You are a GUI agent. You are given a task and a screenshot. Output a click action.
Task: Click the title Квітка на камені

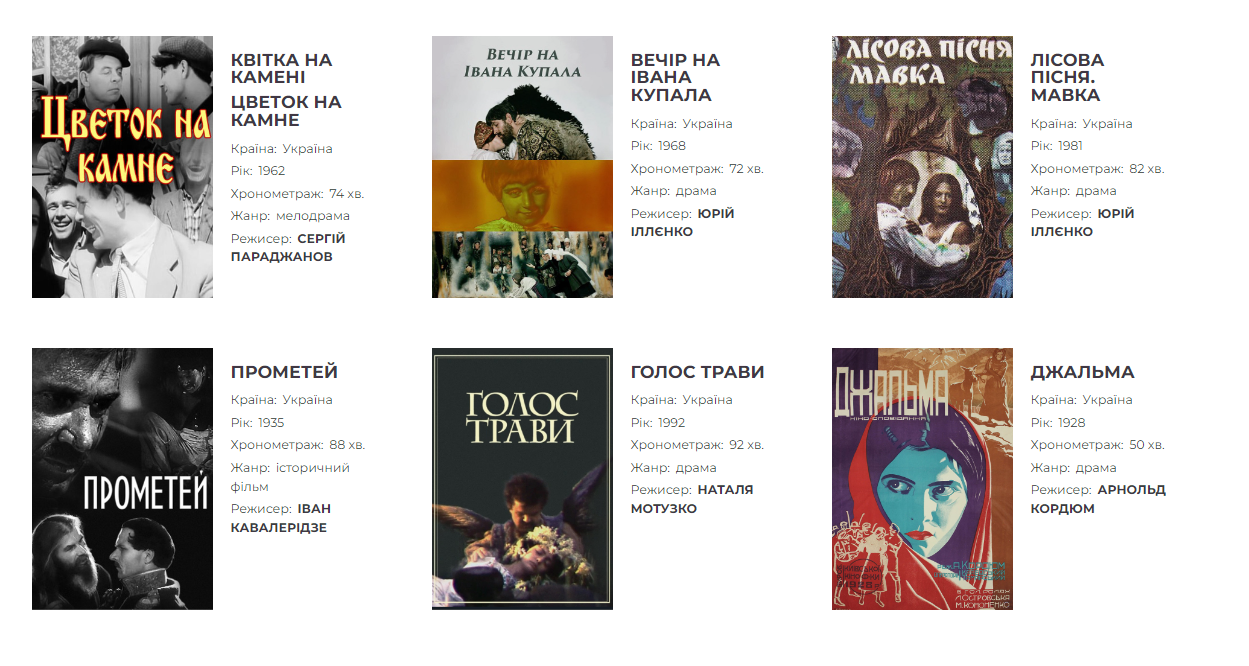(x=281, y=68)
